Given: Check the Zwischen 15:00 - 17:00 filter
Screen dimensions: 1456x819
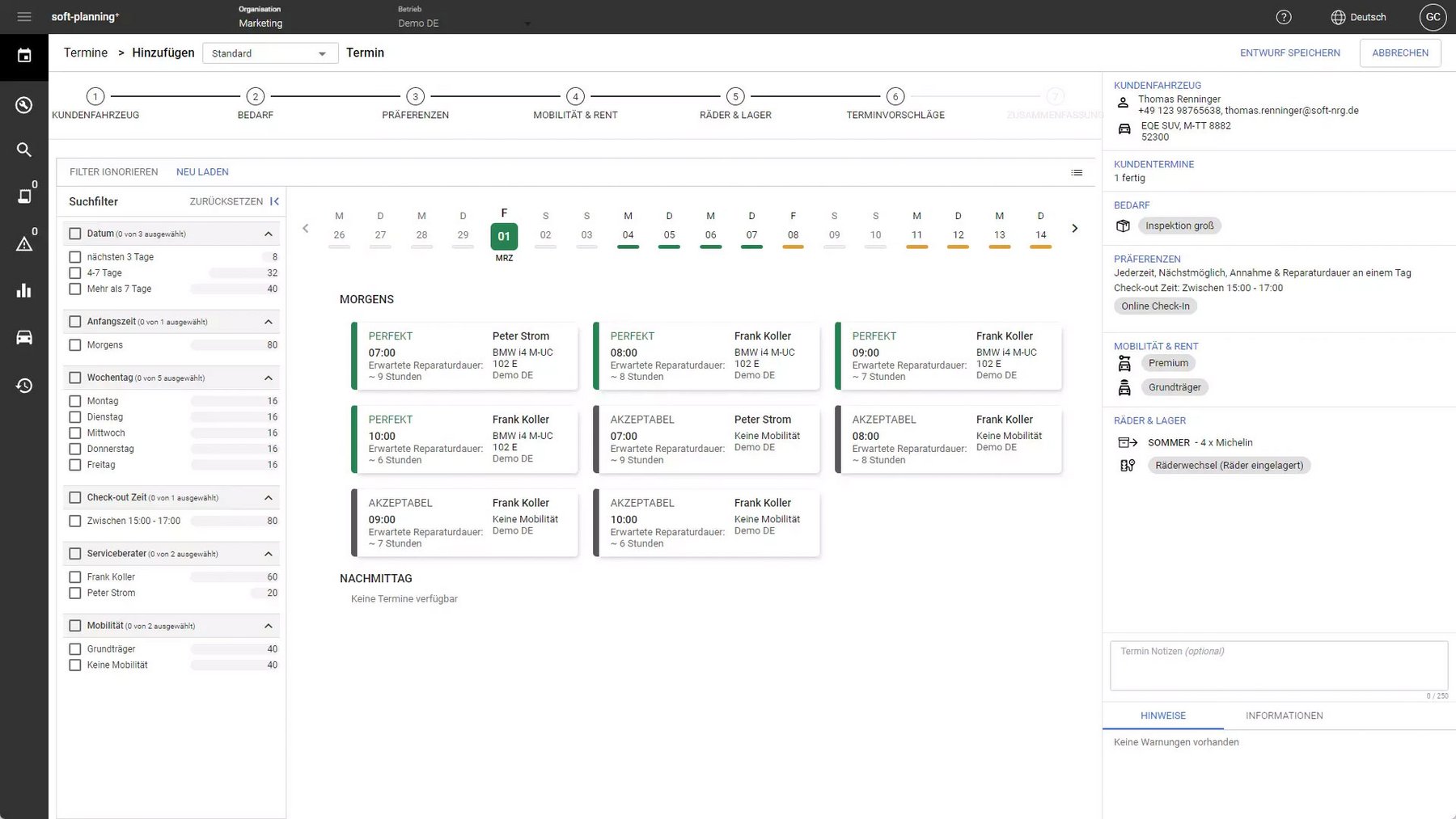Looking at the screenshot, I should 75,521.
